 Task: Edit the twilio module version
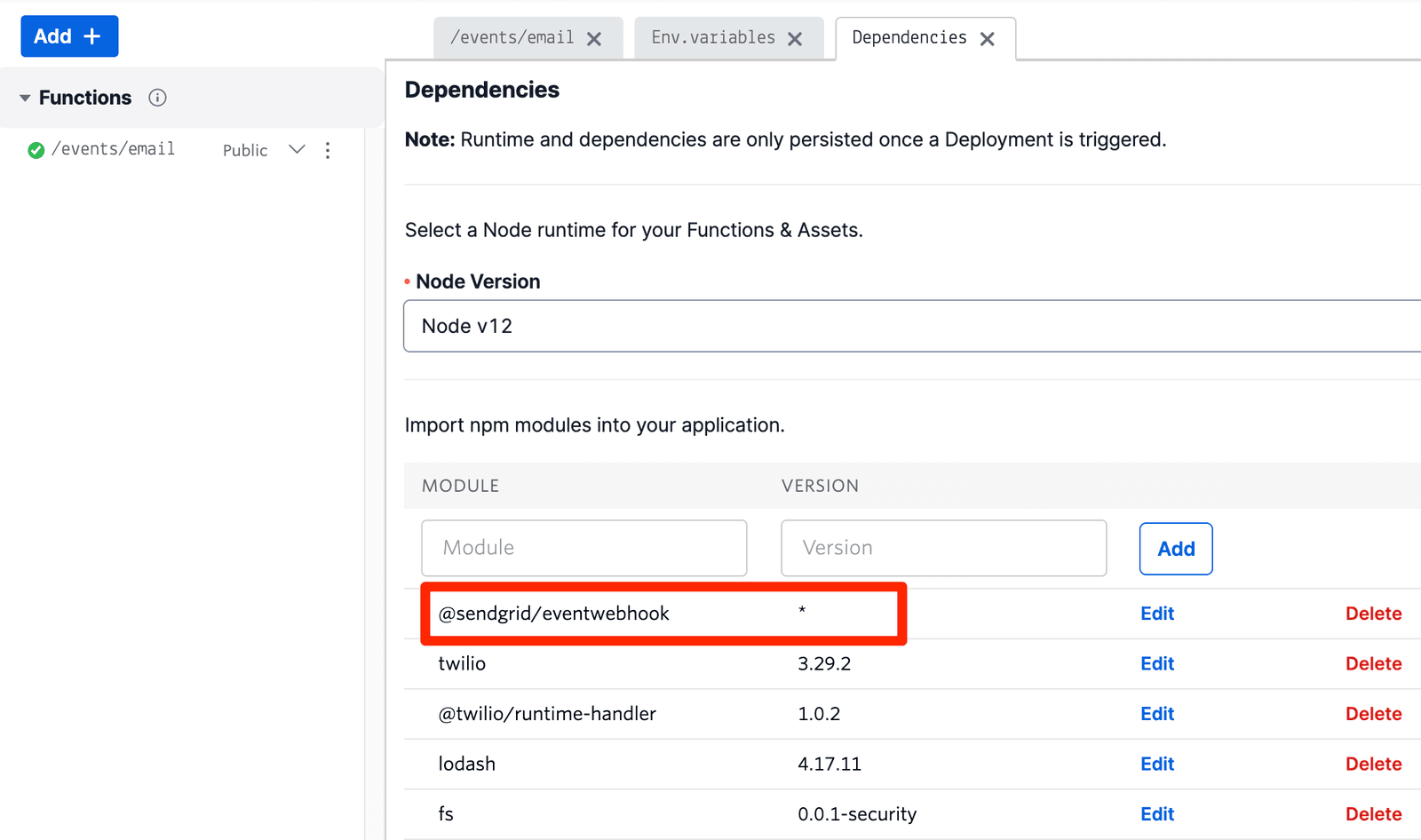pyautogui.click(x=1156, y=663)
